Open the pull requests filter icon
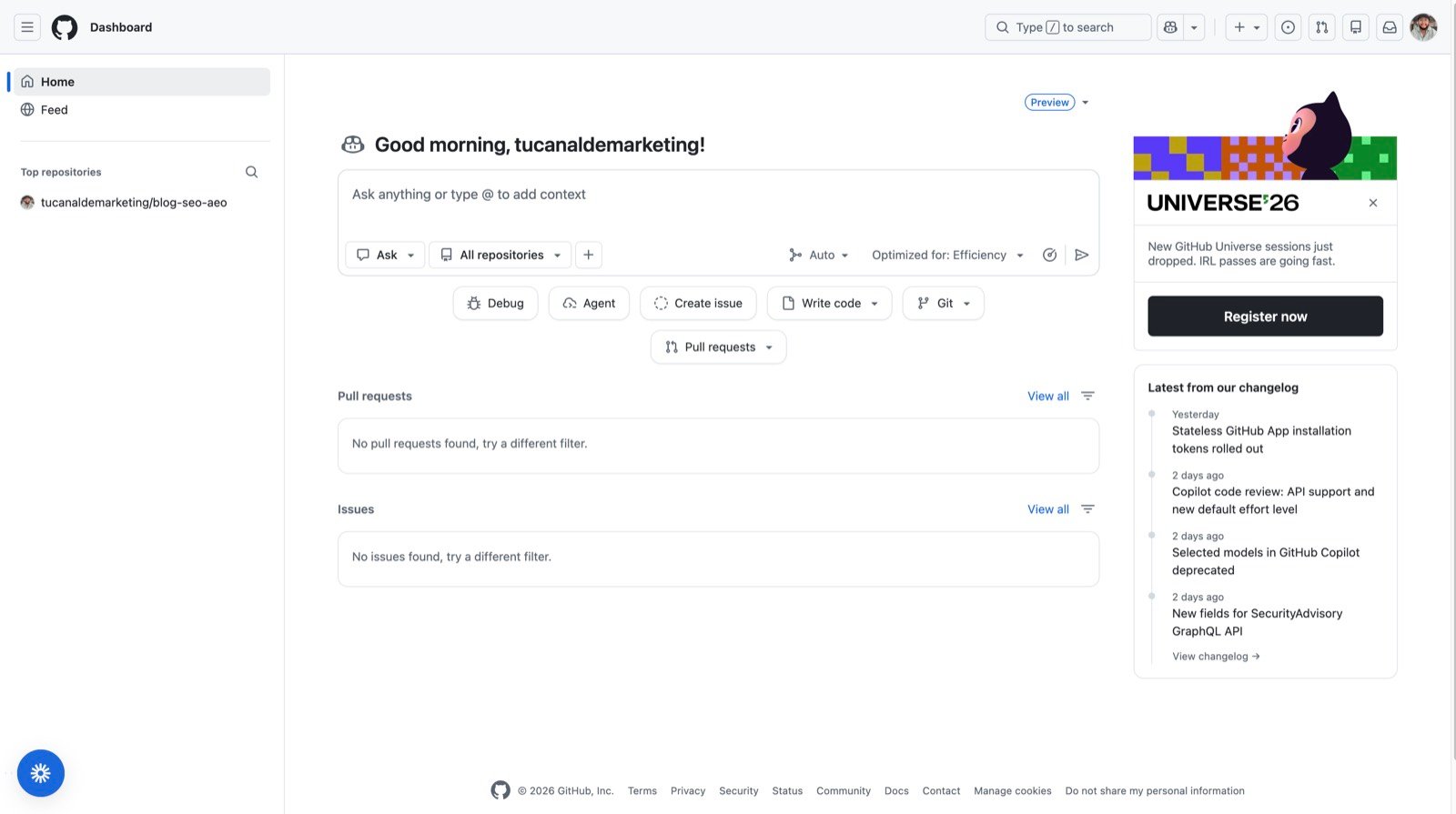The height and width of the screenshot is (814, 1456). pyautogui.click(x=1087, y=396)
